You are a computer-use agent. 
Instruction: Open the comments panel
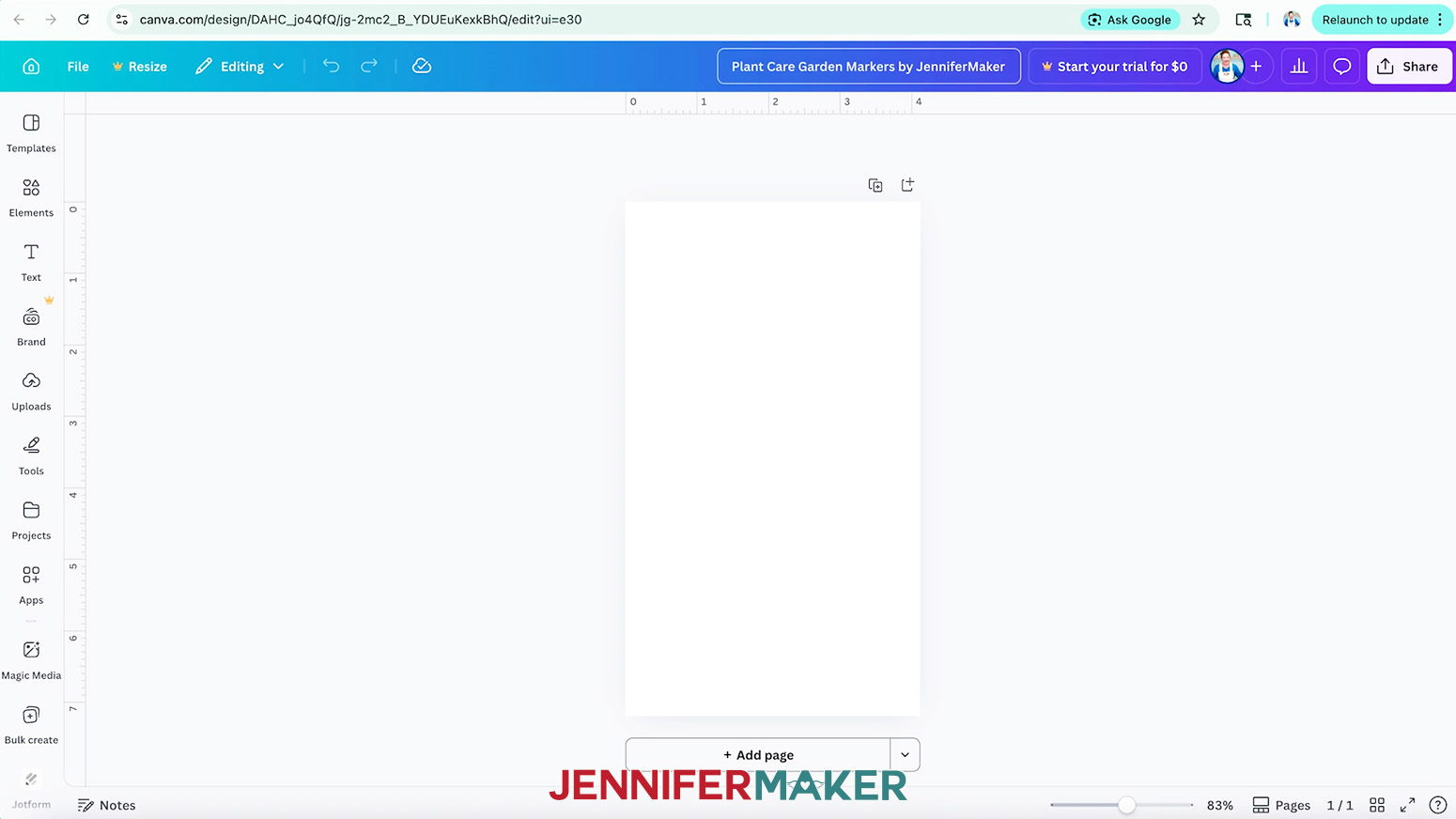coord(1342,67)
